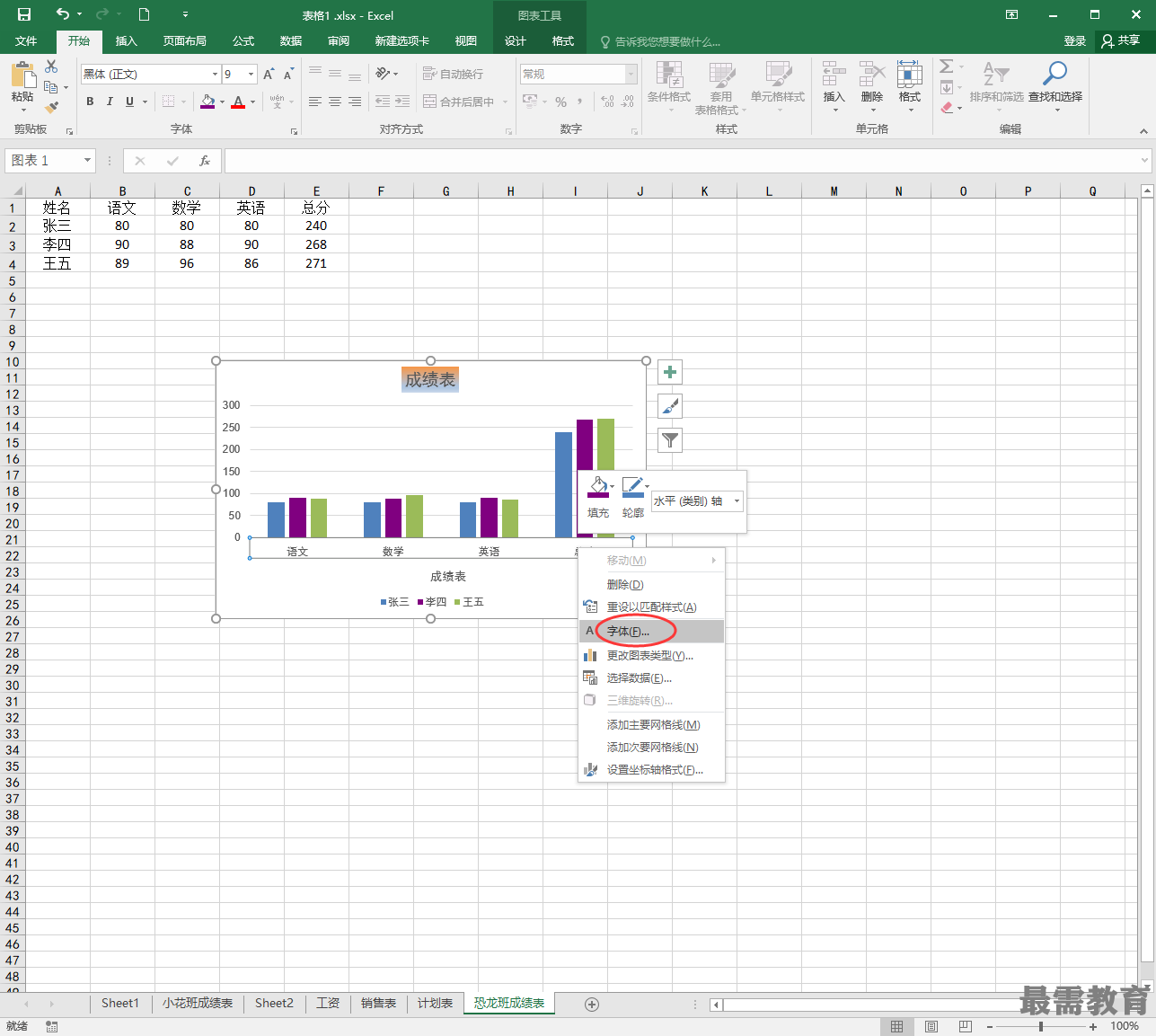1156x1036 pixels.
Task: Open chart element selector dropdown (水平轴)
Action: click(x=737, y=501)
